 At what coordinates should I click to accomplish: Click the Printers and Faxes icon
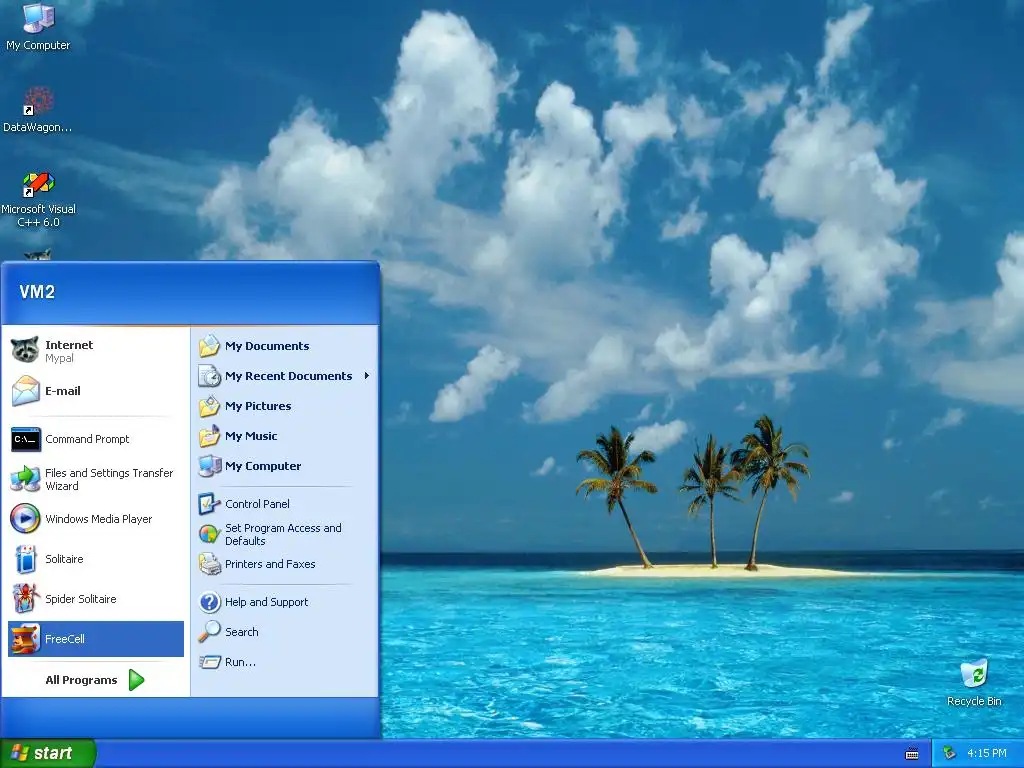click(210, 564)
